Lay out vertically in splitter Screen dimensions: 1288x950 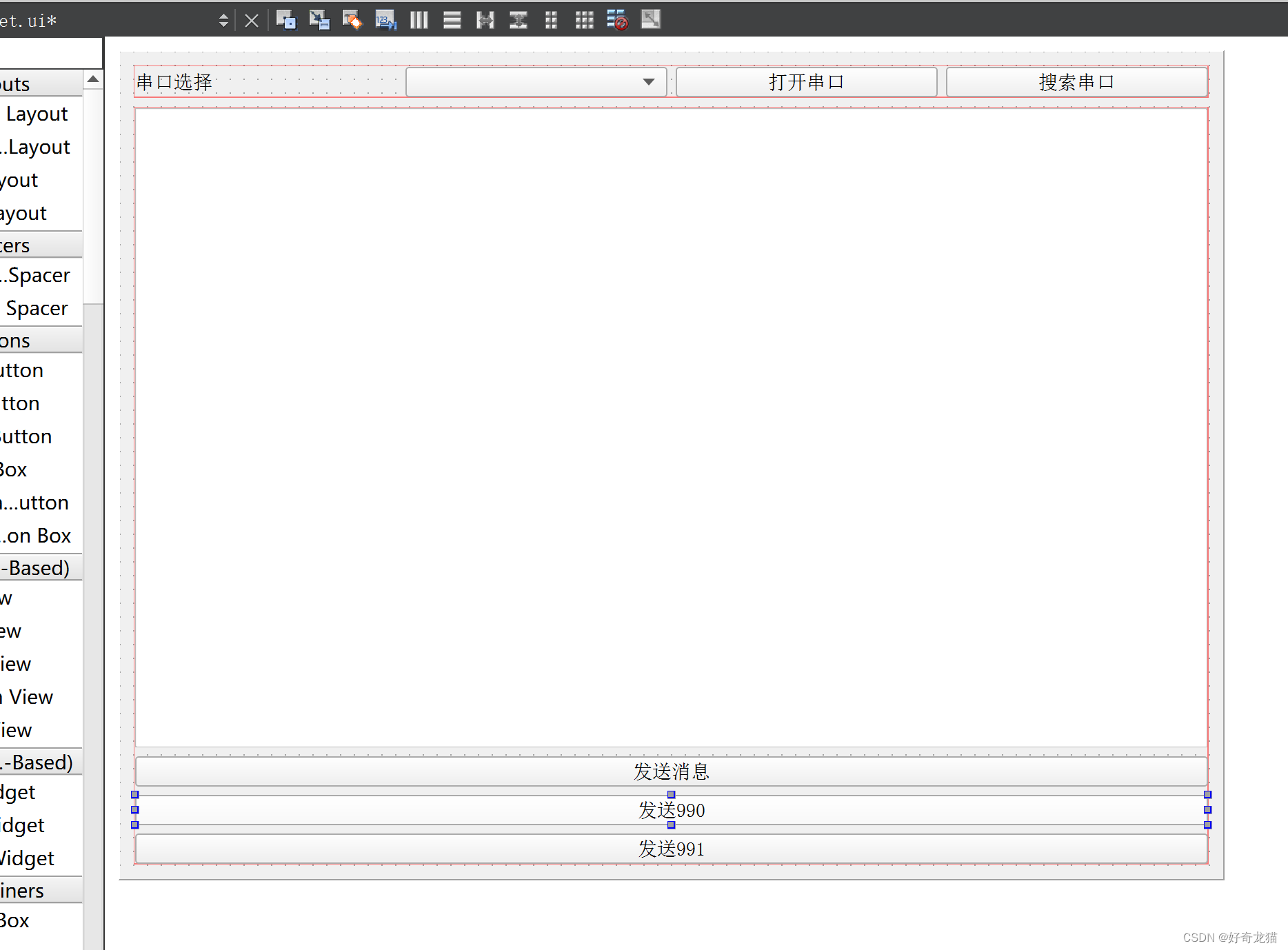click(518, 20)
